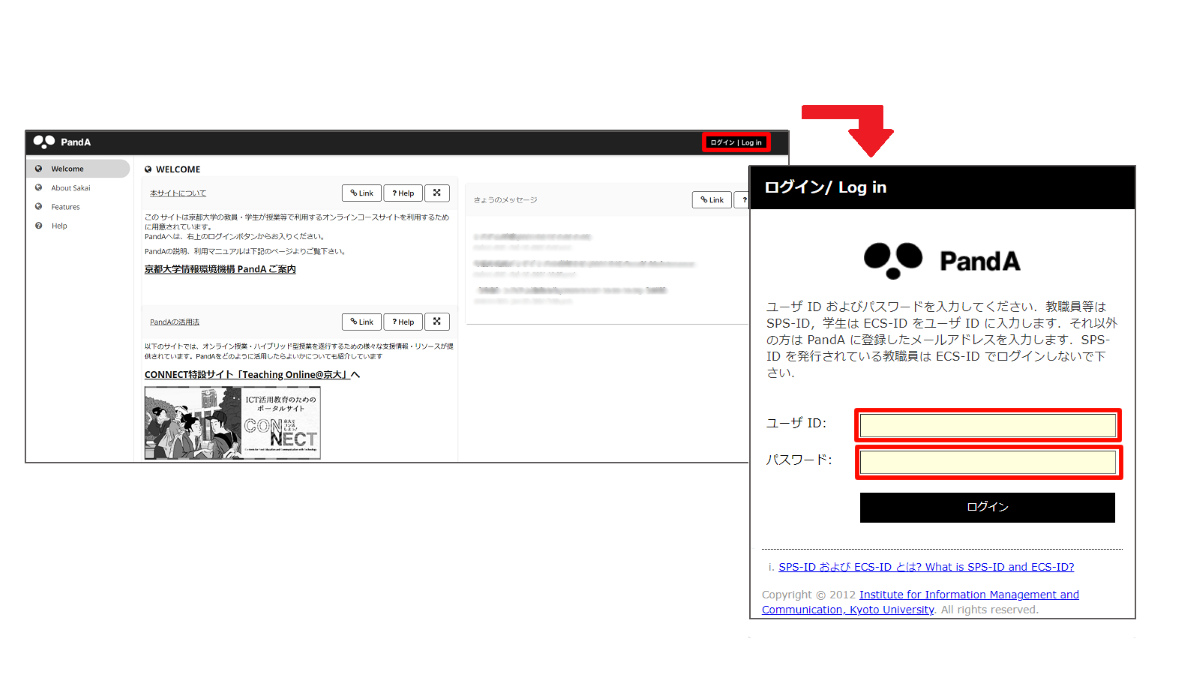The image size is (1200, 675).
Task: Expand 本サイトについて panel to fullscreen
Action: pos(436,192)
